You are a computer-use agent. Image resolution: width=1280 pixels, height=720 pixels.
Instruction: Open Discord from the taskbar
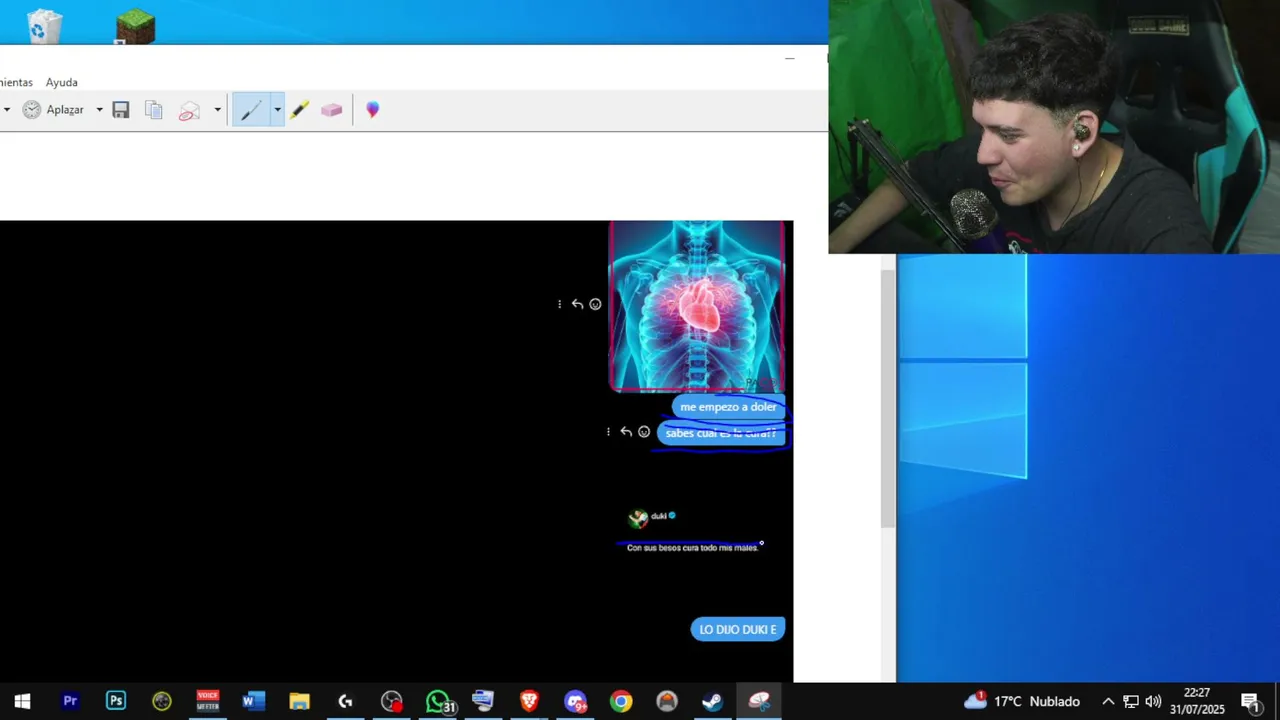575,701
